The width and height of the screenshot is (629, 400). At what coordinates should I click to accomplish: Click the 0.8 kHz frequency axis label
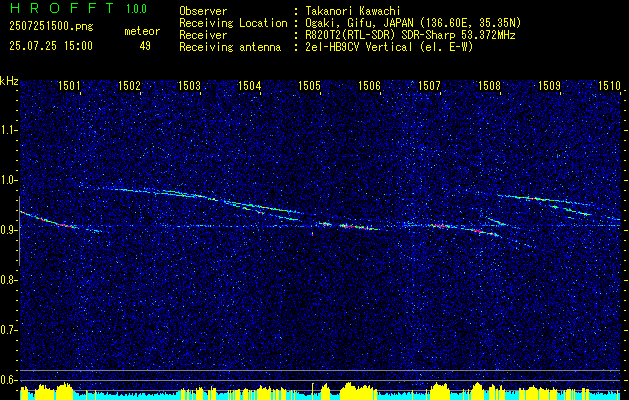pos(9,280)
